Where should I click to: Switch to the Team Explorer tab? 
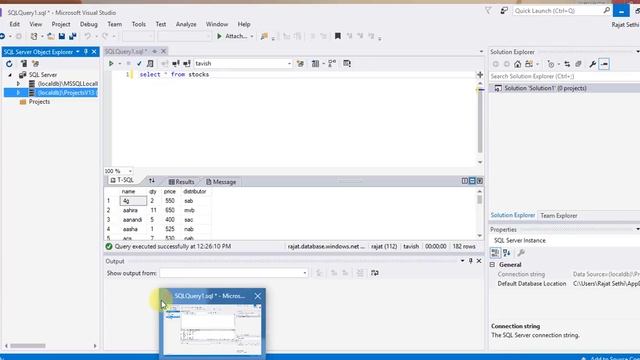point(559,216)
